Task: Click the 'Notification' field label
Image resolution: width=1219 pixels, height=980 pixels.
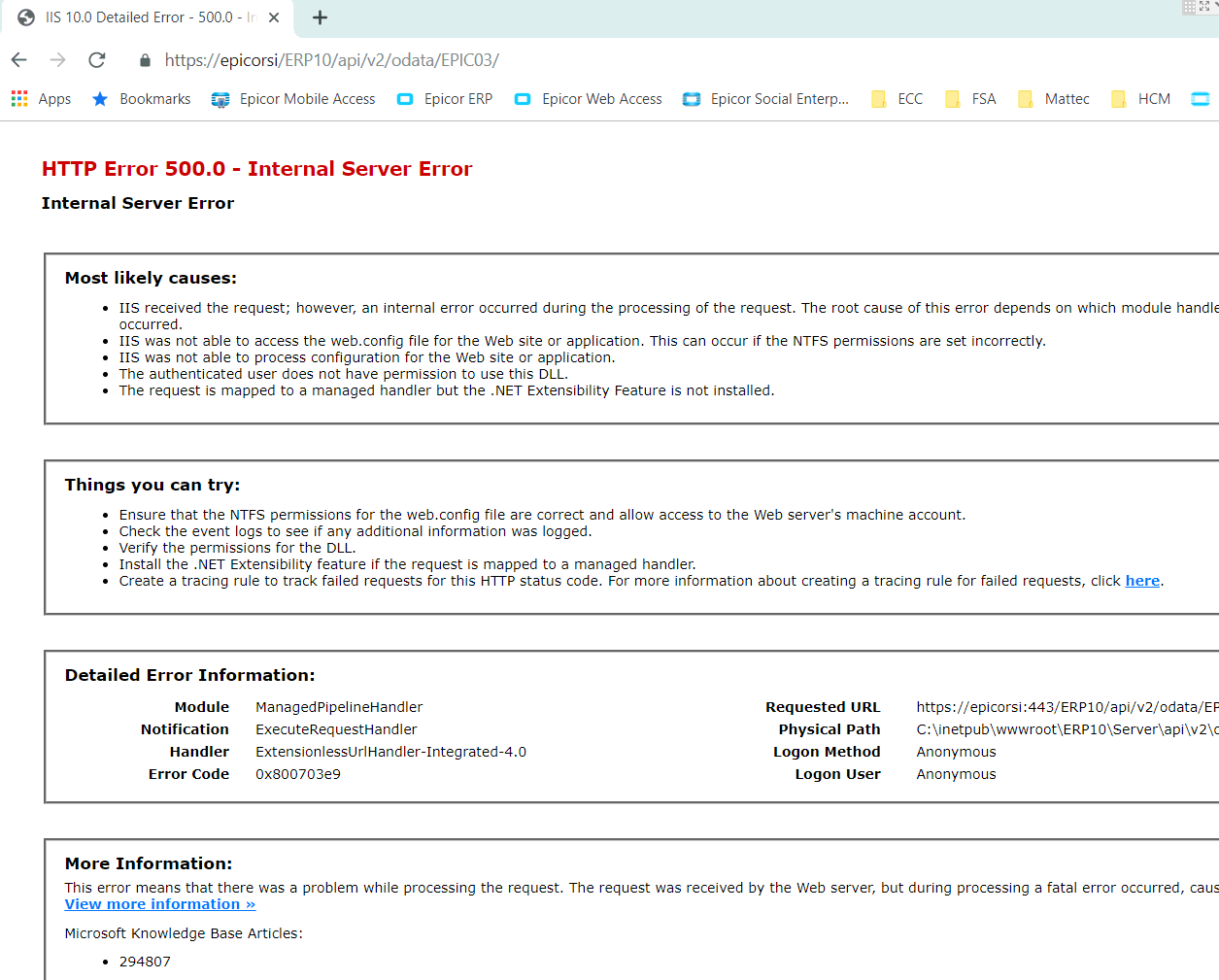Action: tap(185, 729)
